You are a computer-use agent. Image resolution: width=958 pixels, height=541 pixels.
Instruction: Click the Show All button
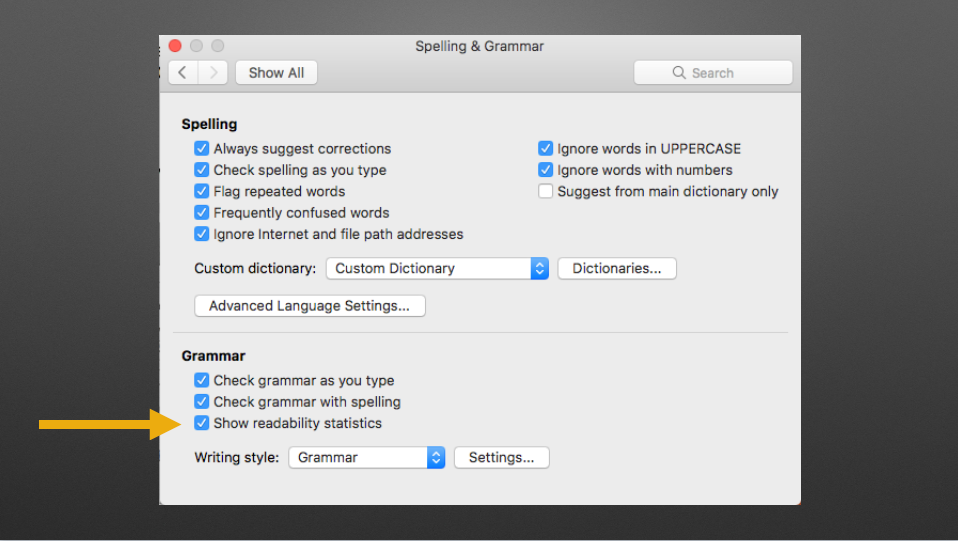276,73
